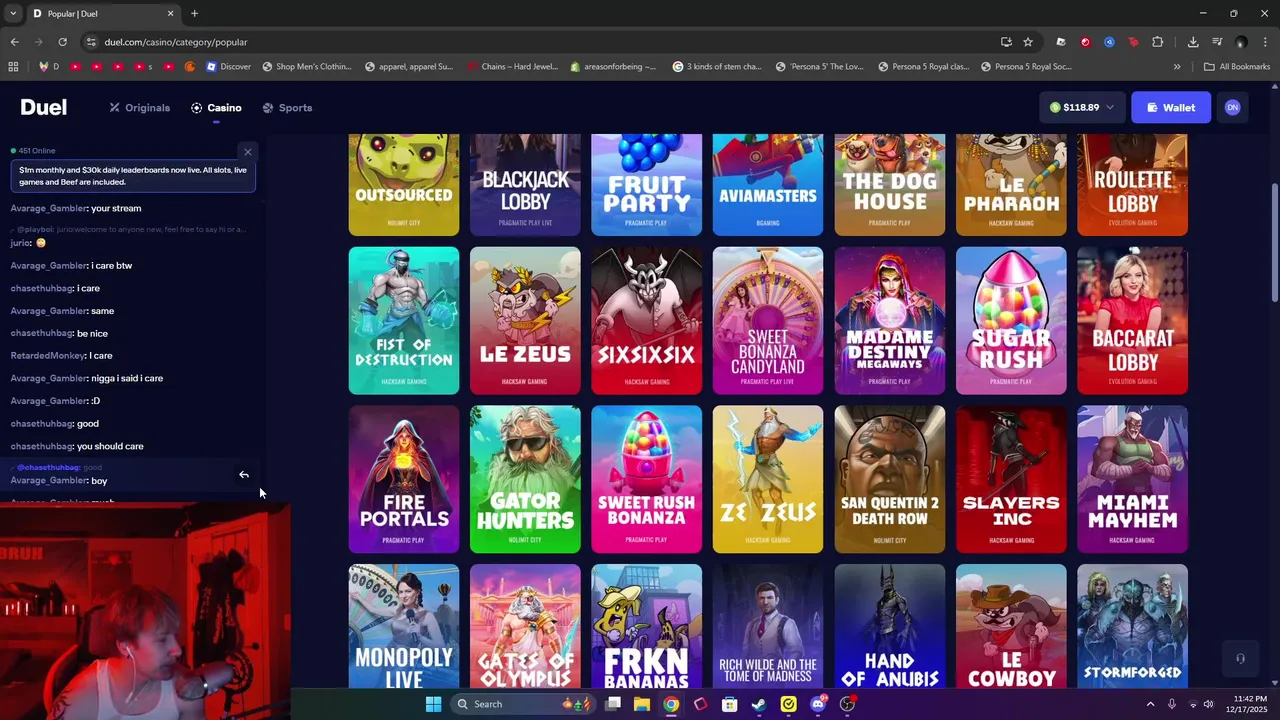Expand the $118.89 balance dropdown
The image size is (1280, 720).
(1082, 107)
